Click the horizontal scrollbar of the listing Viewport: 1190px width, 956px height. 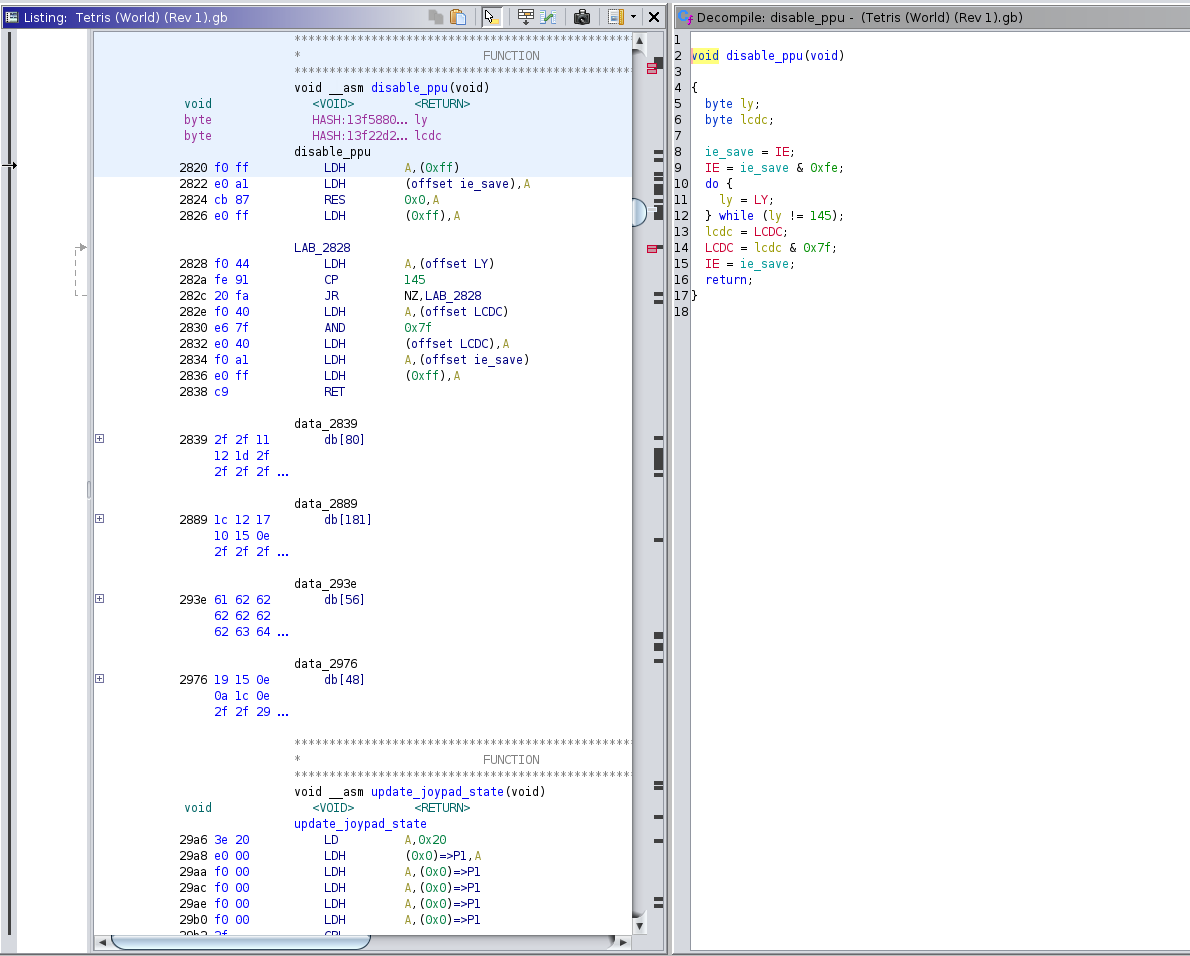pos(240,942)
